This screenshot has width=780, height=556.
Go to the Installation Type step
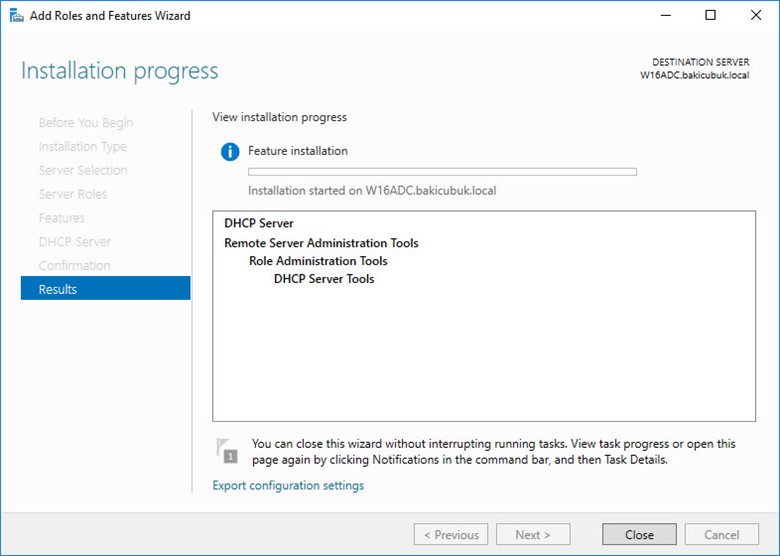pyautogui.click(x=82, y=147)
